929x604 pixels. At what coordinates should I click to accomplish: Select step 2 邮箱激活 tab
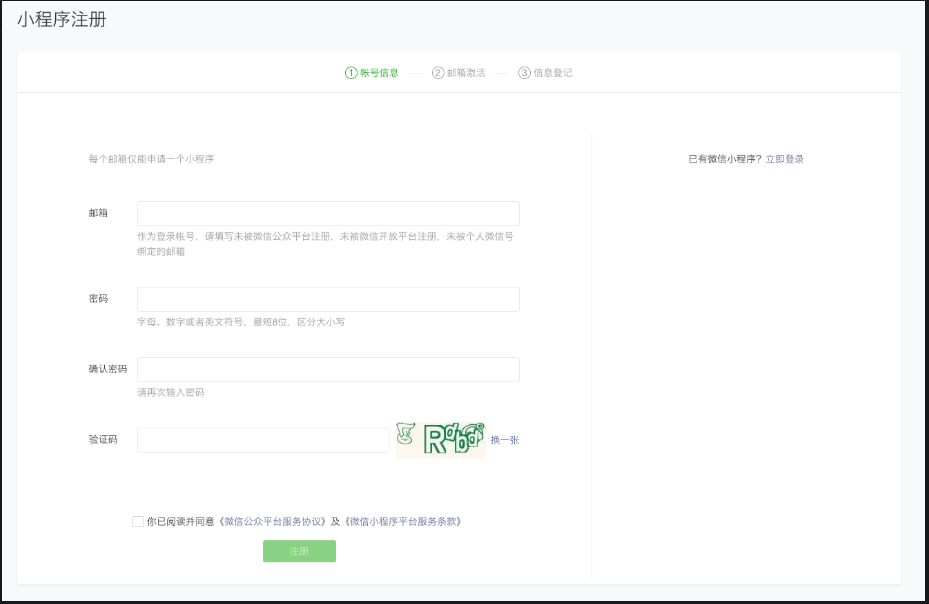point(459,73)
